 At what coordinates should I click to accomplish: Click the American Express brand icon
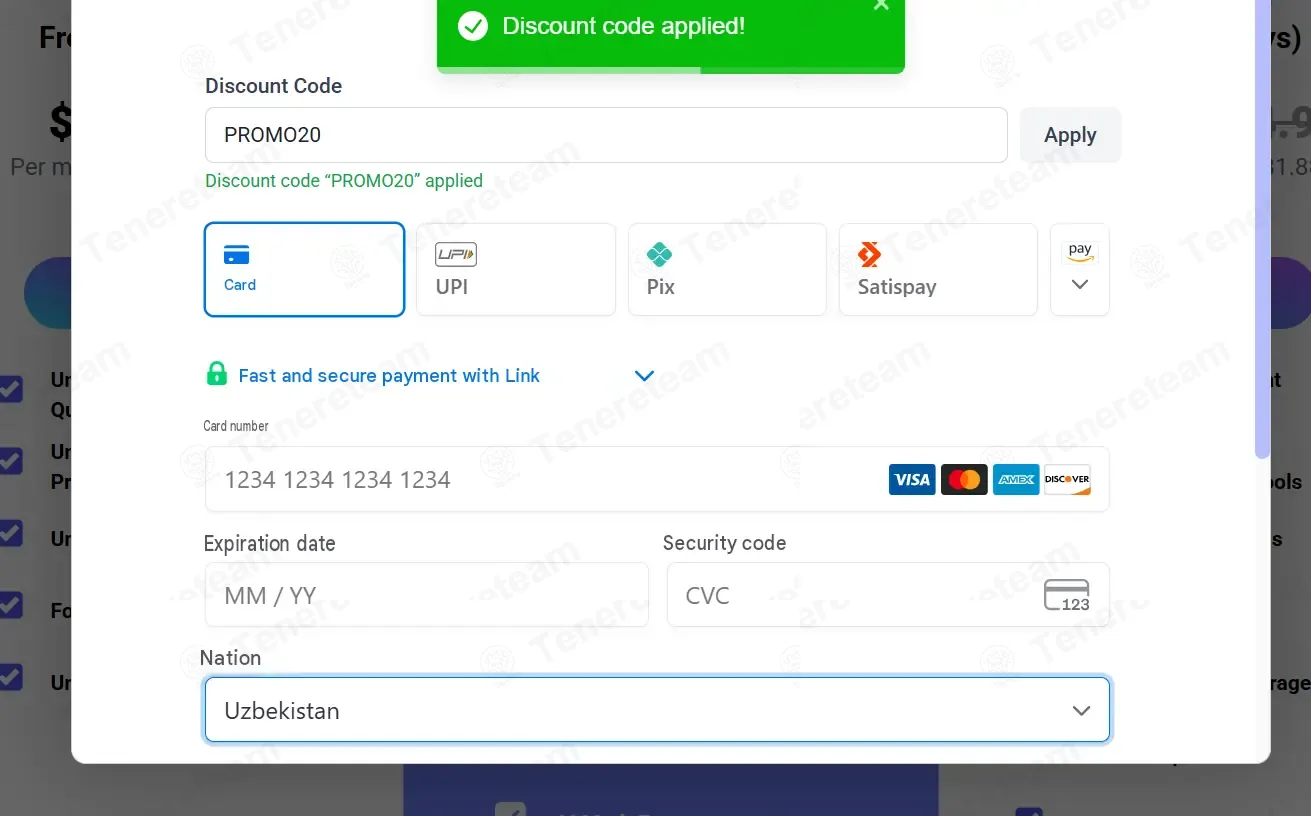[x=1016, y=480]
